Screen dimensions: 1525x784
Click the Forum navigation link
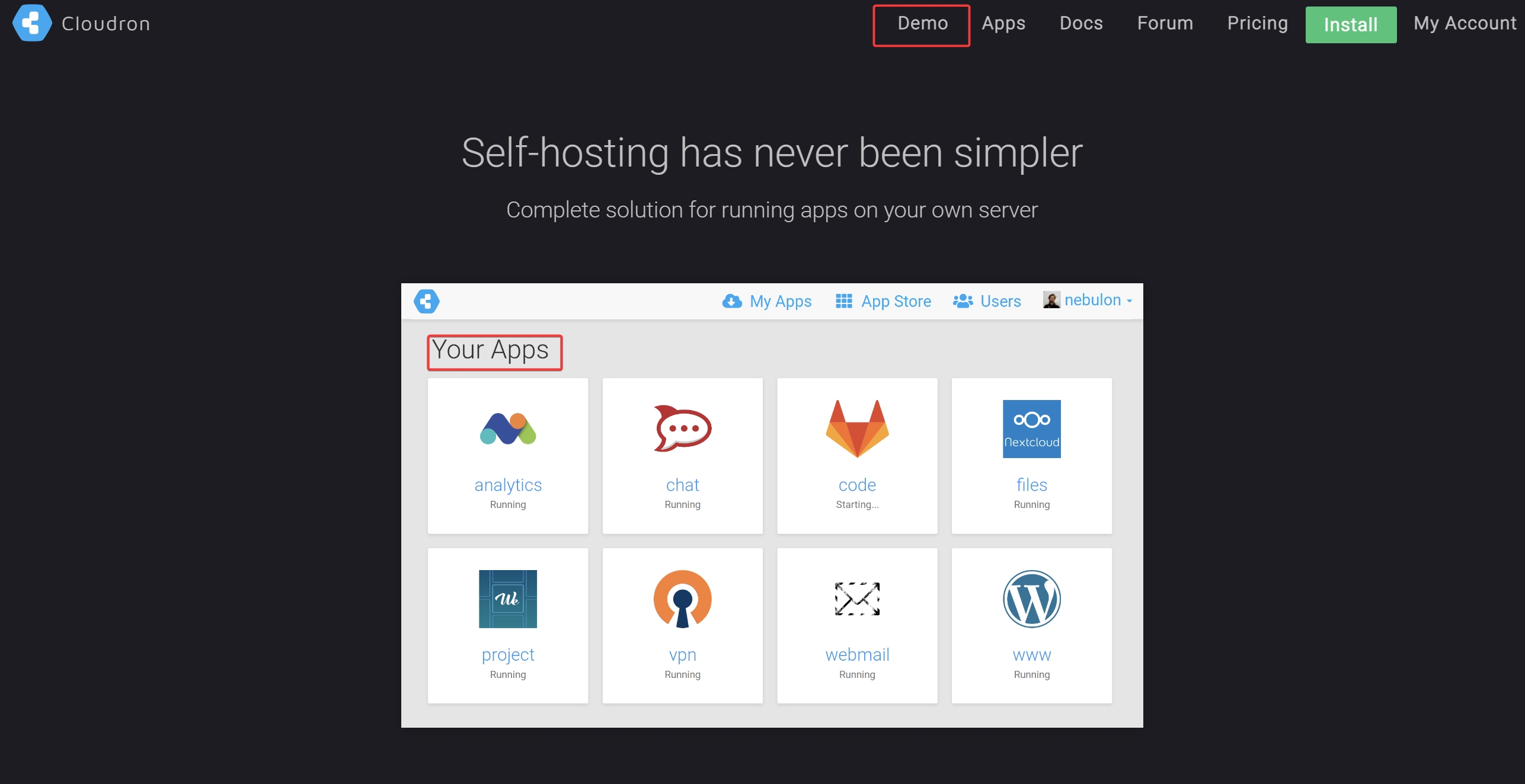(1165, 23)
